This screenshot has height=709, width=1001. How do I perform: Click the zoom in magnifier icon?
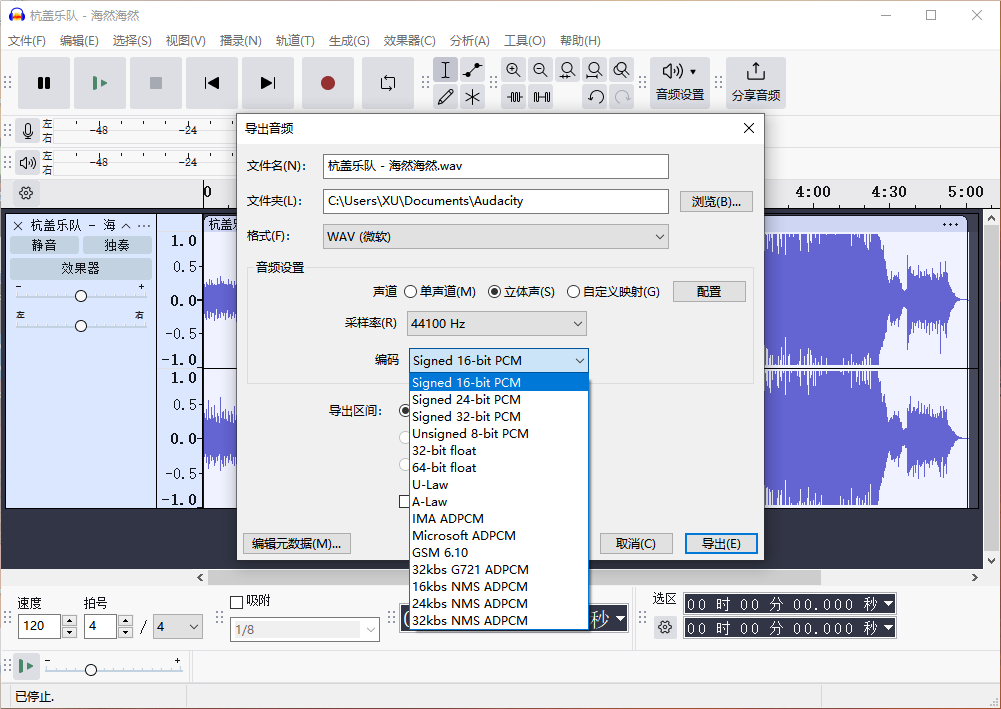pos(514,70)
